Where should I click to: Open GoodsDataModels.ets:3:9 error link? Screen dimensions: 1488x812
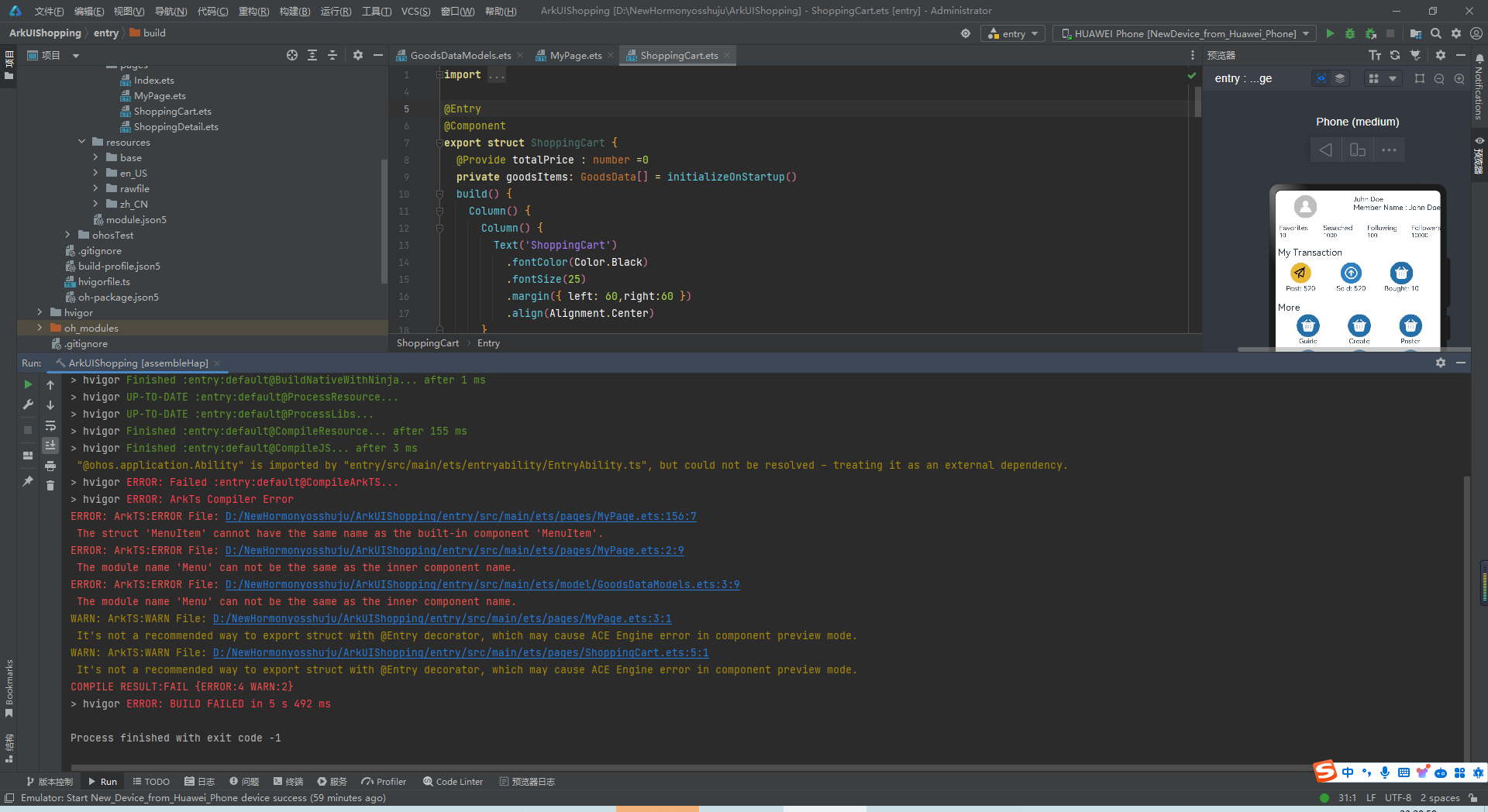point(482,584)
